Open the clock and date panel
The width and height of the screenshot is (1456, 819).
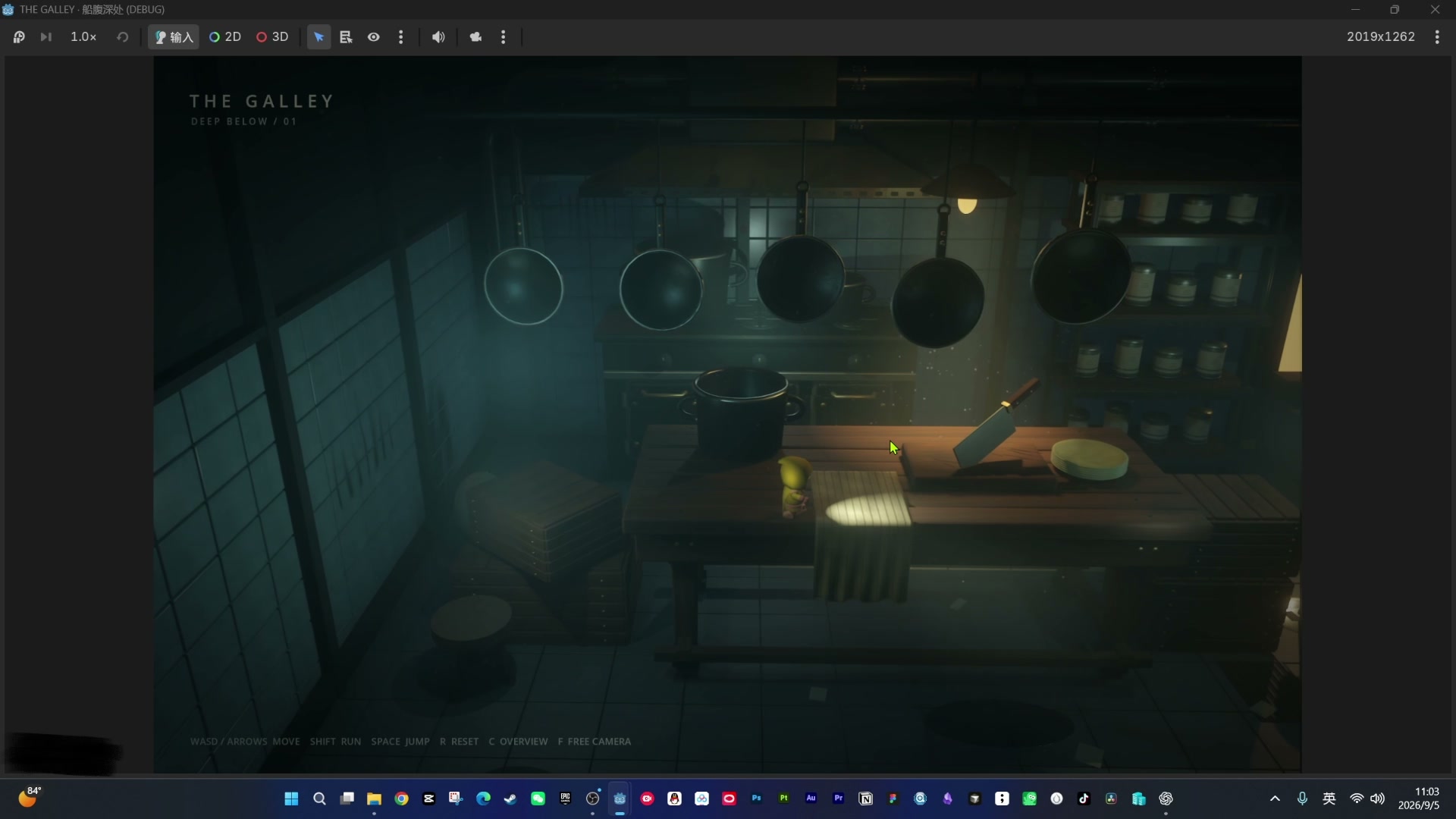[x=1419, y=799]
